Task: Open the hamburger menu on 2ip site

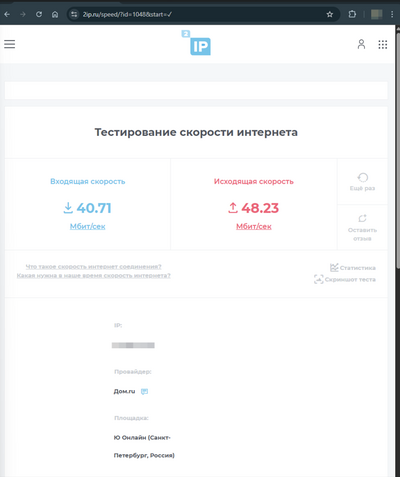Action: (x=10, y=44)
